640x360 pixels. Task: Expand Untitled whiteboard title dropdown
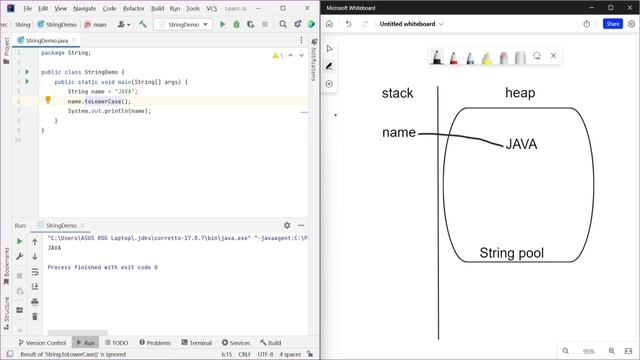(441, 24)
